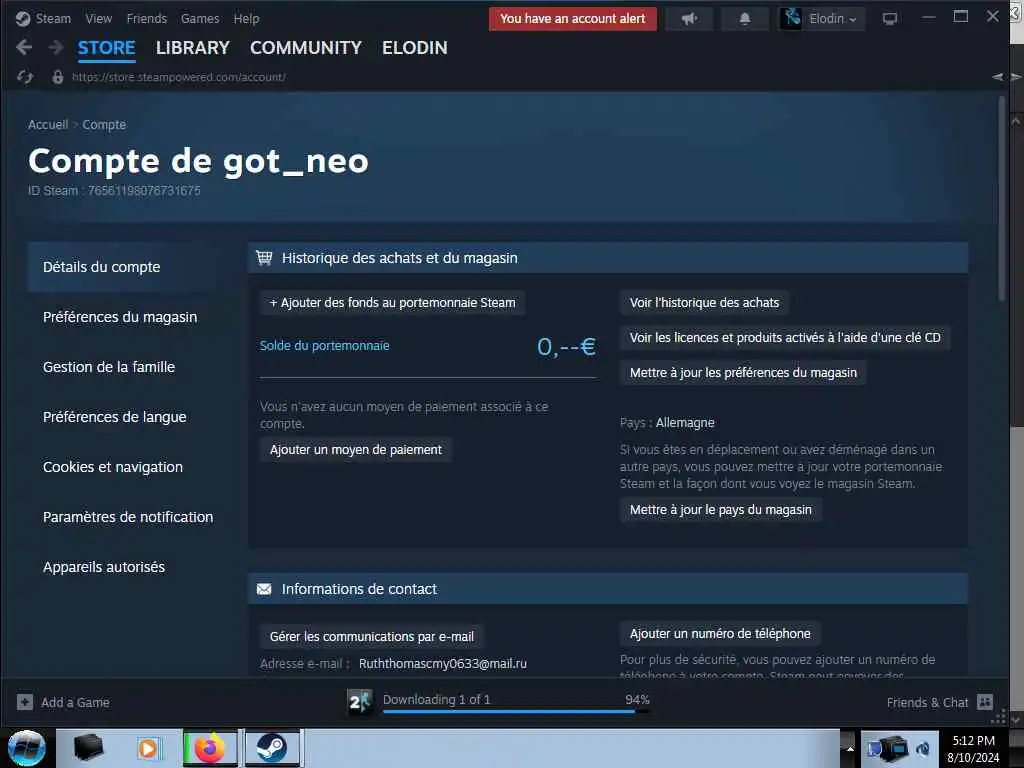Open the Windows Start button
Screen dimensions: 1024x768
point(26,748)
